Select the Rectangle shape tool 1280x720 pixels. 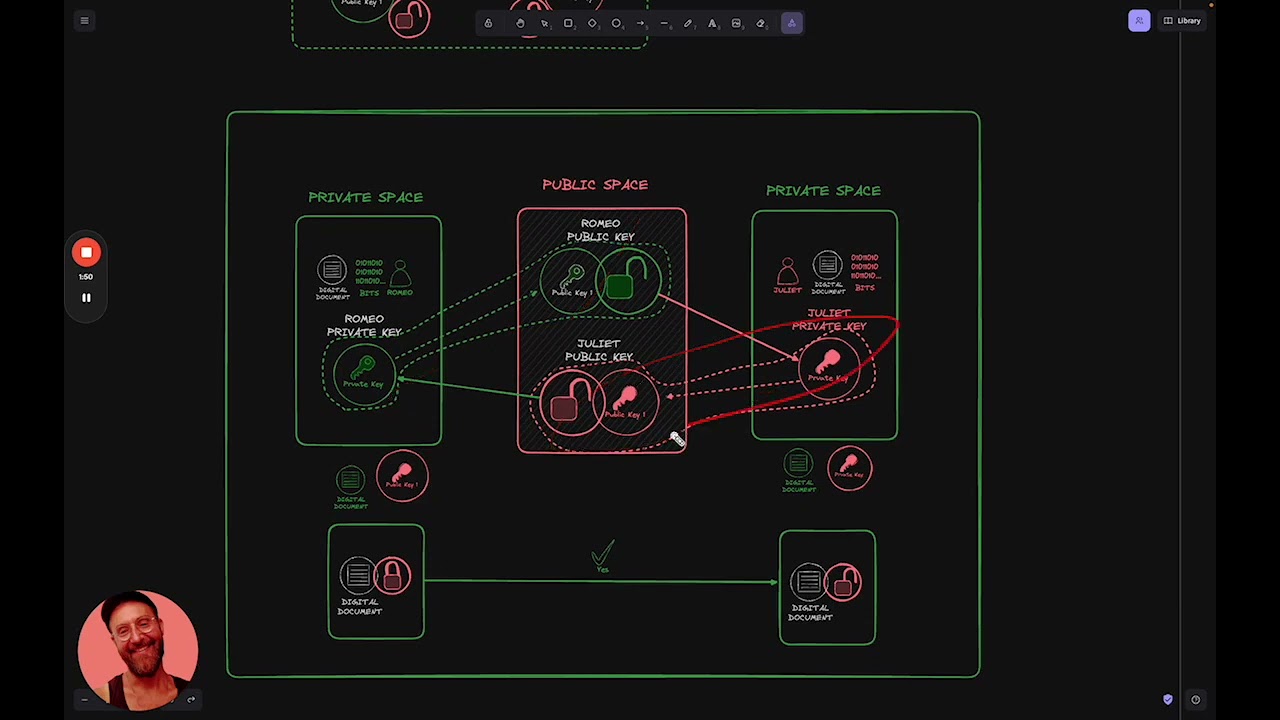(x=568, y=23)
